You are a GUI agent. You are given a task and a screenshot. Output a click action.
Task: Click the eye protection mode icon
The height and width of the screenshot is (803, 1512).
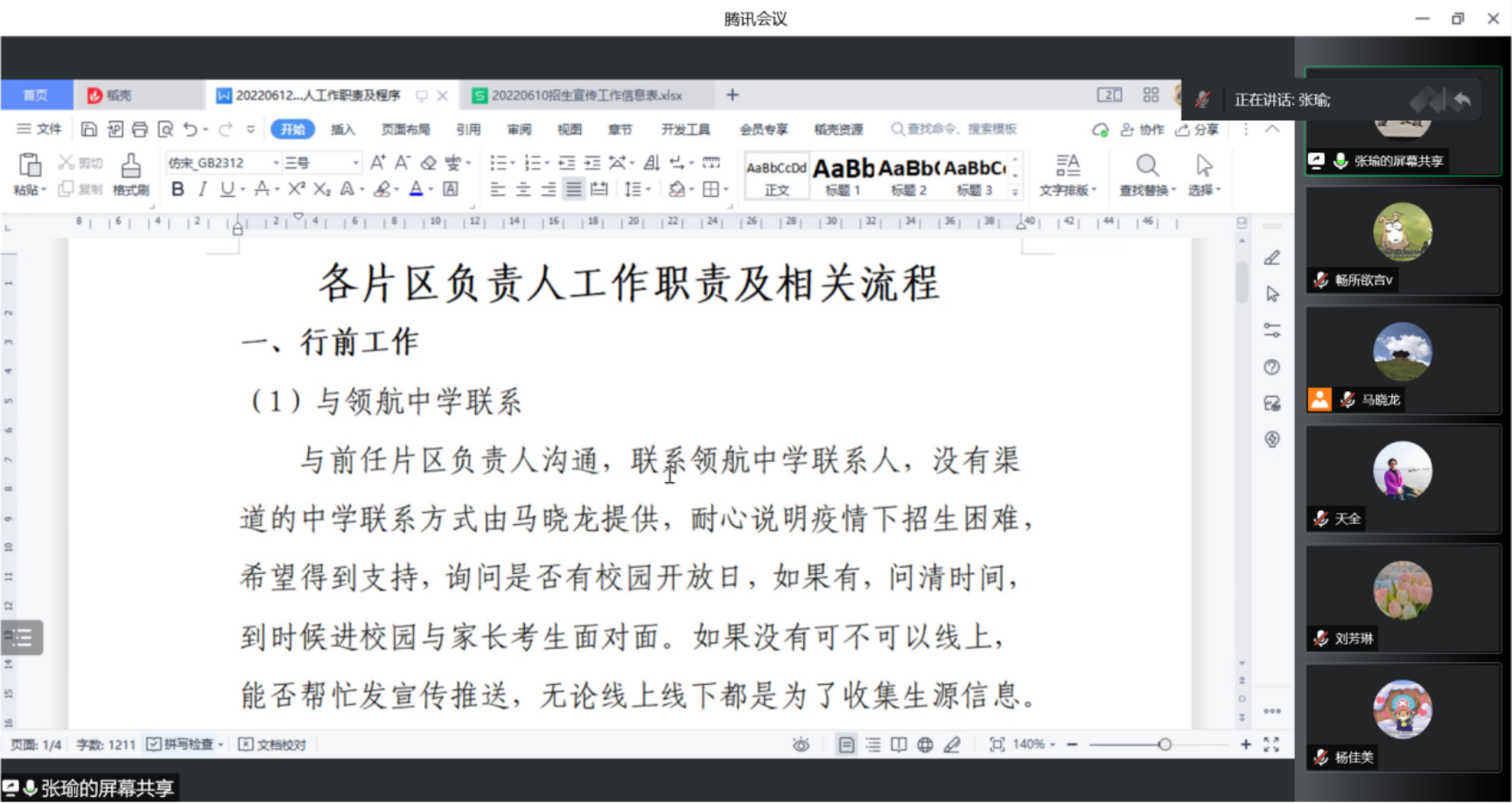click(801, 744)
